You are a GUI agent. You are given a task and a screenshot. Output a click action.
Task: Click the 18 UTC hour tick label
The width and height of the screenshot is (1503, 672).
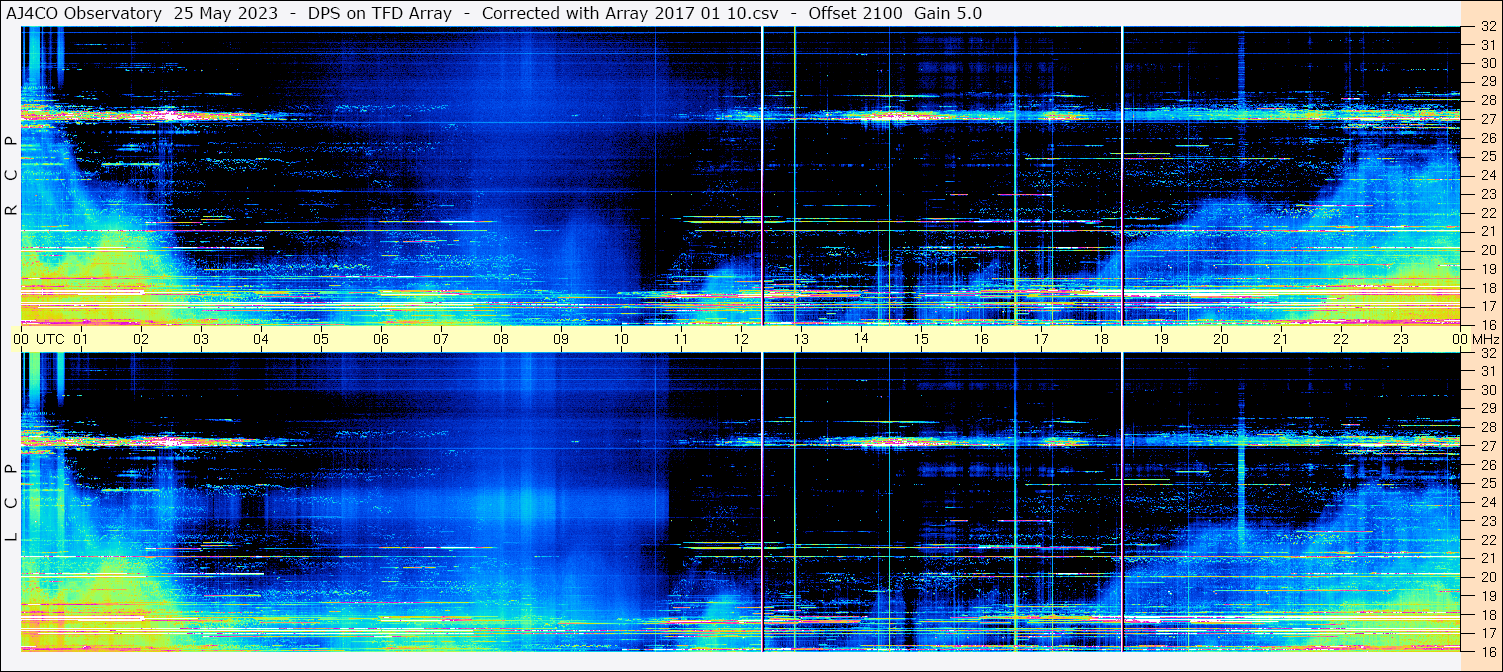pyautogui.click(x=1101, y=339)
